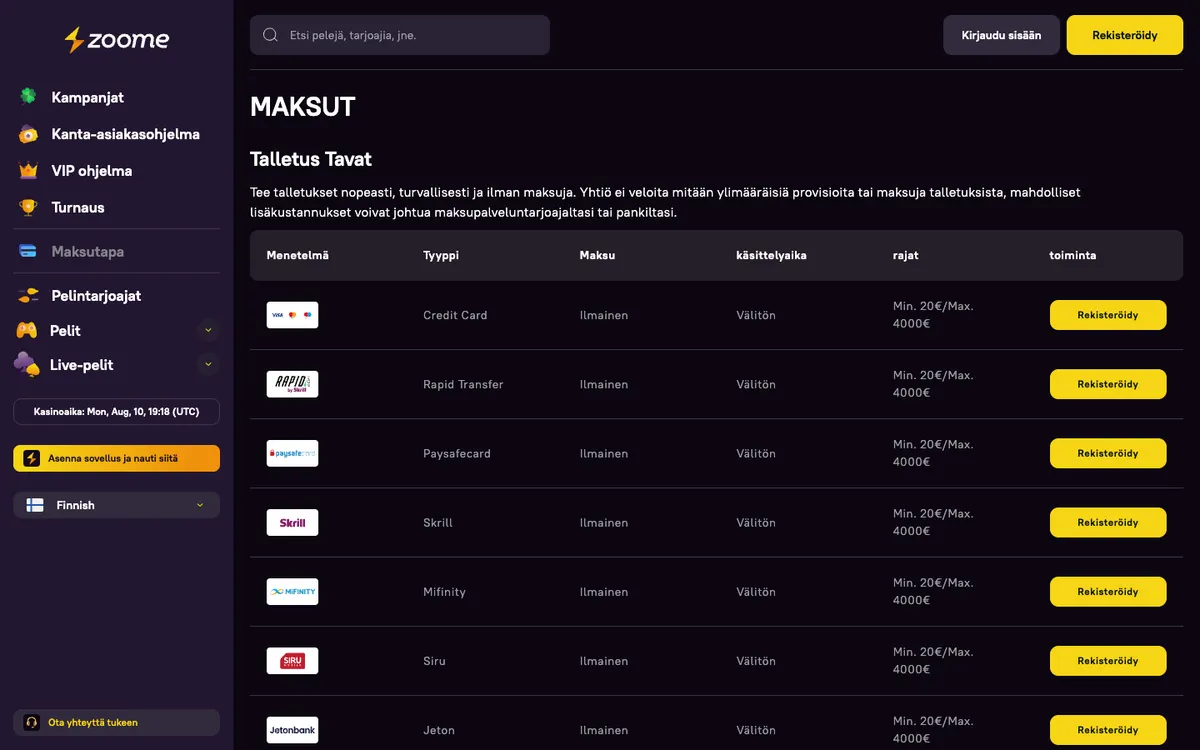Click the Kanta-asiakasohjelma coin icon
Viewport: 1200px width, 750px height.
point(28,134)
